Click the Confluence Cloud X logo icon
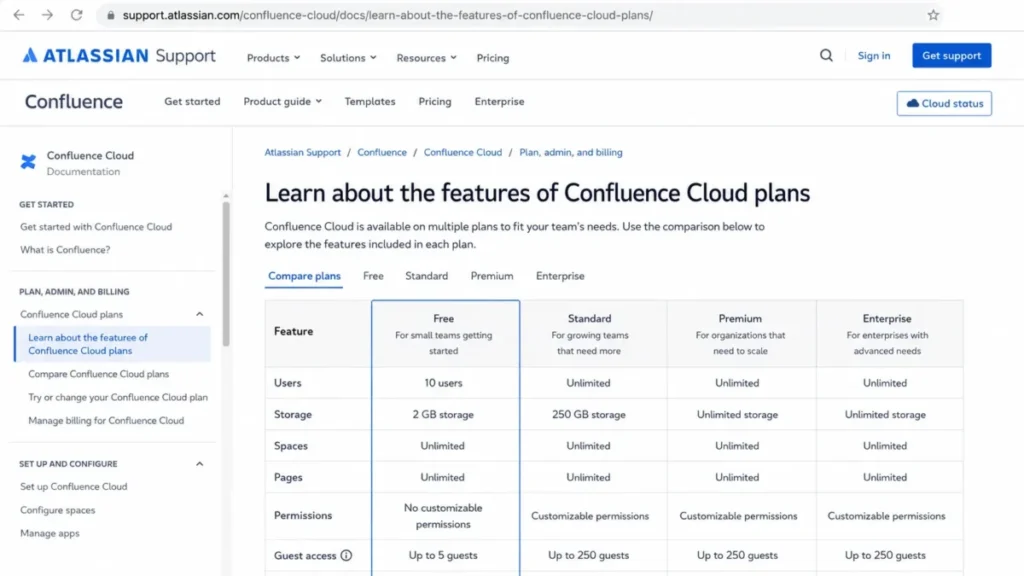 point(28,162)
